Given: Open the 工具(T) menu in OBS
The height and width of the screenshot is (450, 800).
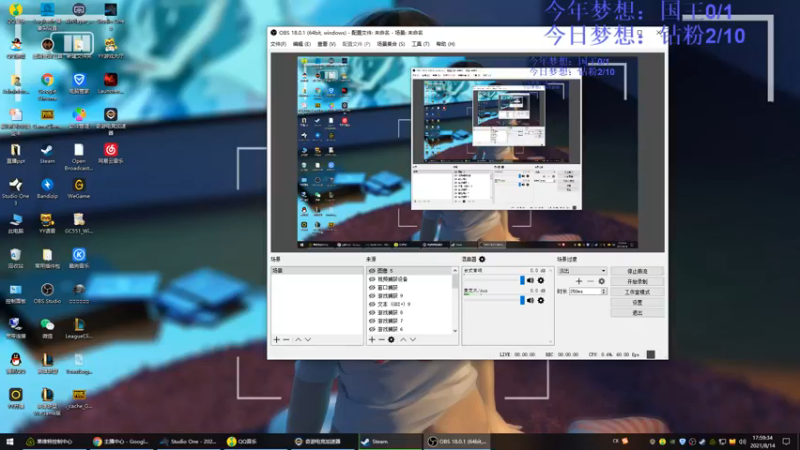Looking at the screenshot, I should [x=420, y=44].
